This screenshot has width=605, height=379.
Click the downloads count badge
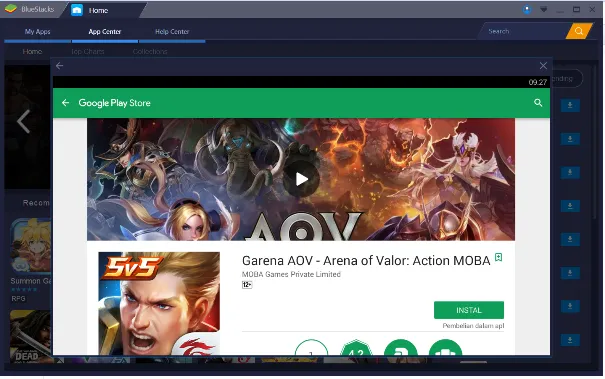311,347
